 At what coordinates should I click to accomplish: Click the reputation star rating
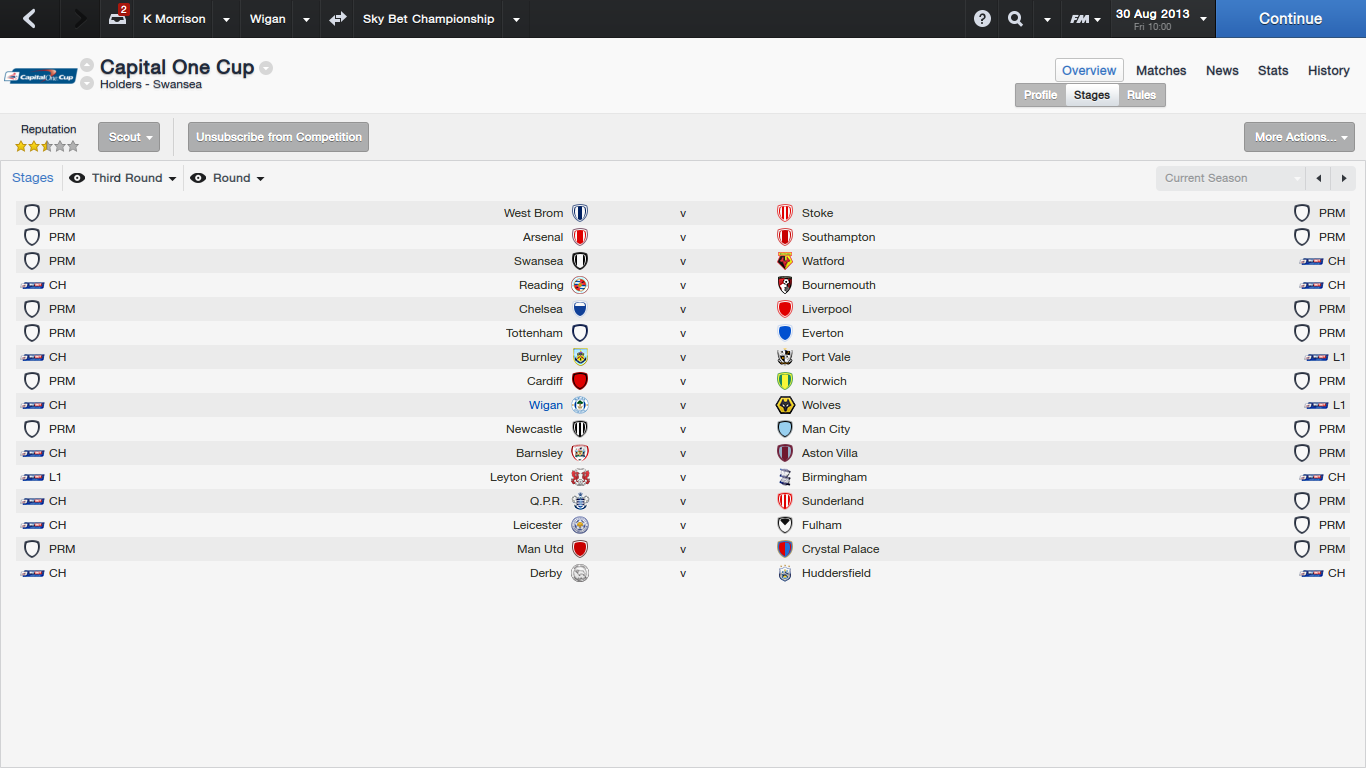click(47, 146)
